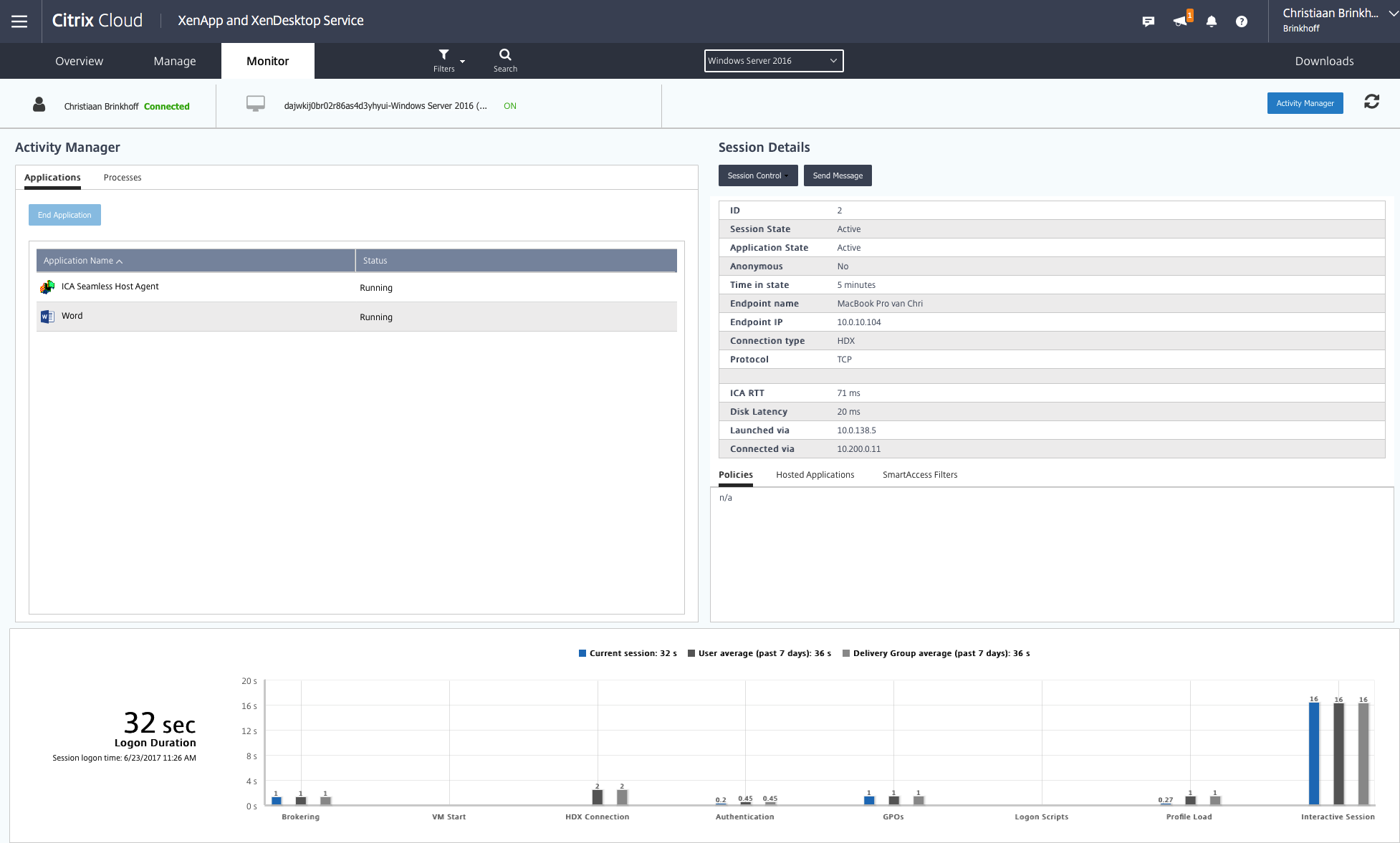Image resolution: width=1400 pixels, height=843 pixels.
Task: Go to the Manage tab
Action: (x=174, y=61)
